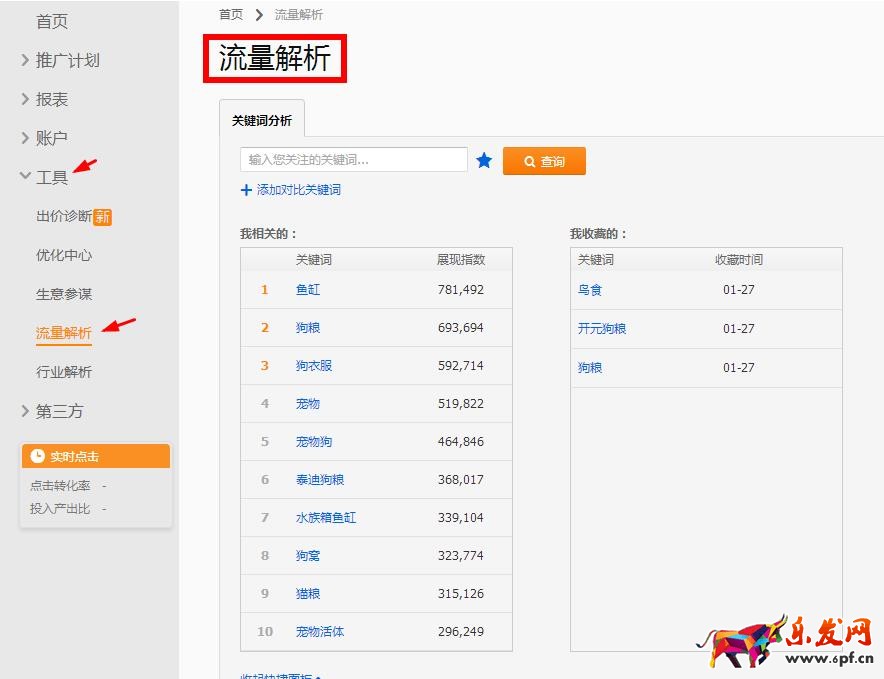
Task: Click the orange 查询 search button
Action: 544,161
